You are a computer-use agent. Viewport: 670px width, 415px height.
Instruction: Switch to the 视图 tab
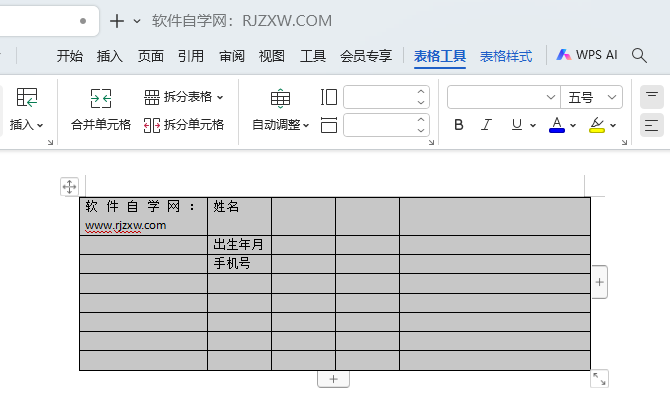coord(272,56)
